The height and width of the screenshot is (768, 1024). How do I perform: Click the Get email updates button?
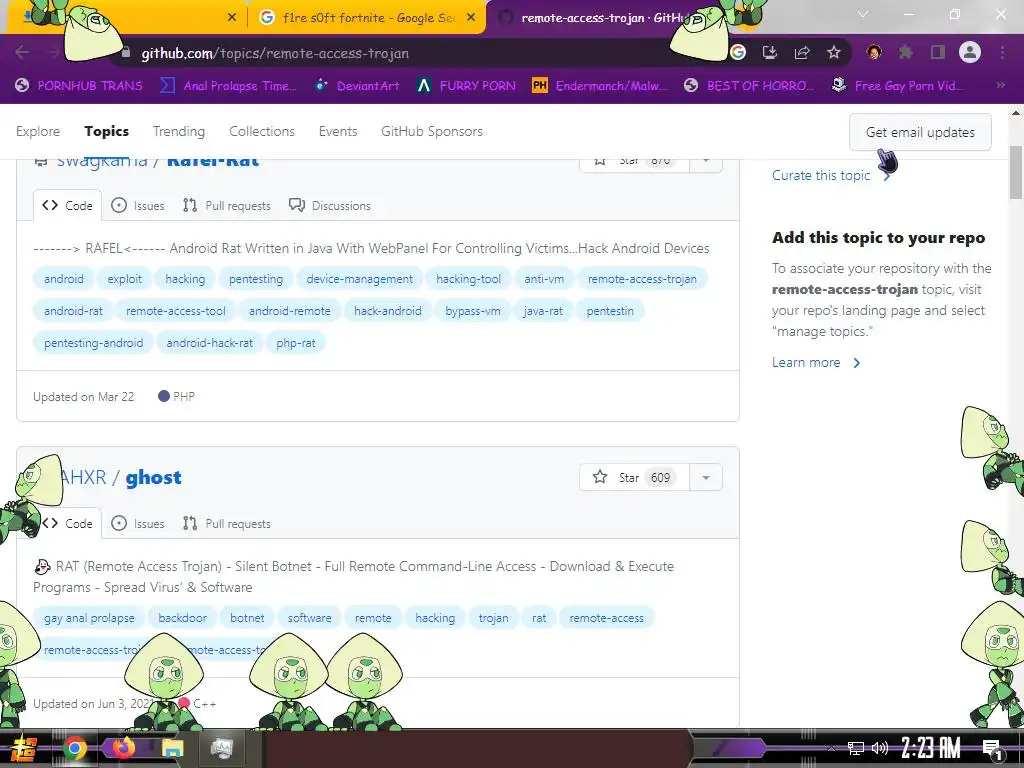click(x=920, y=132)
